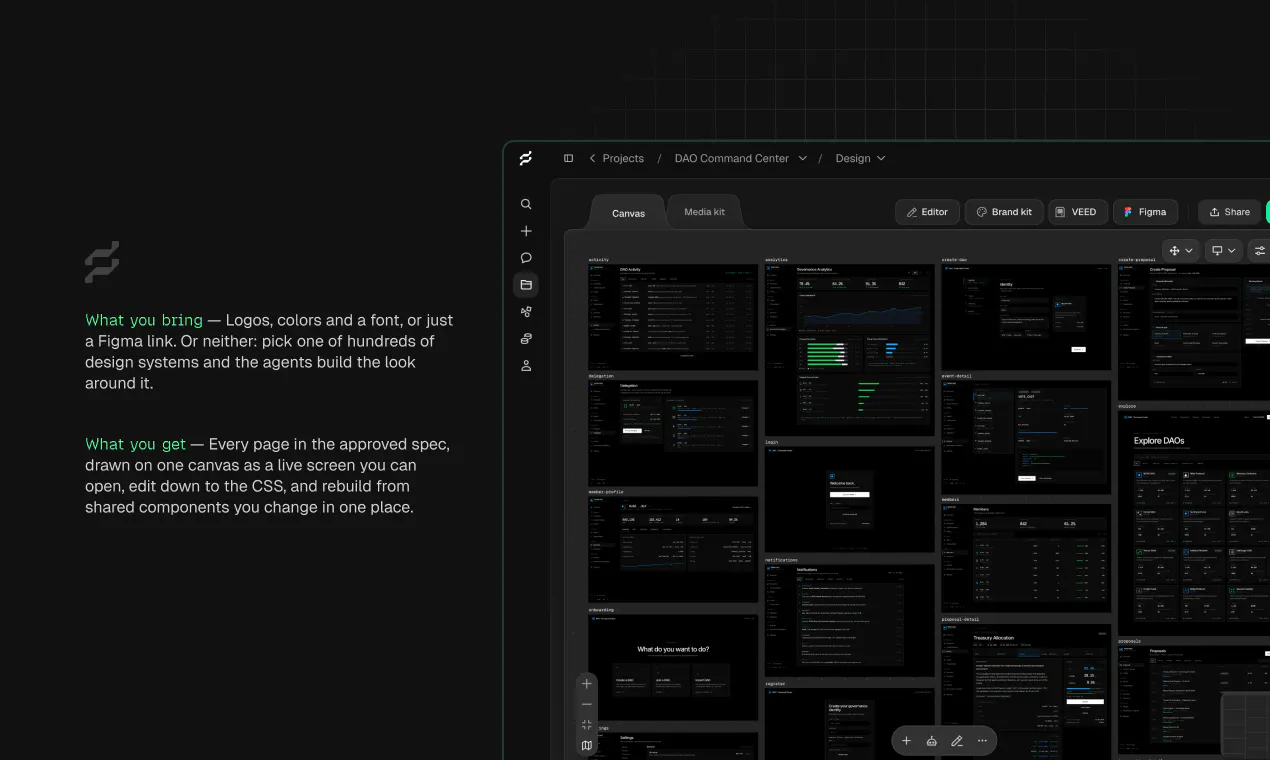Open the notifications screen thumbnail
This screenshot has height=760, width=1270.
pos(850,621)
